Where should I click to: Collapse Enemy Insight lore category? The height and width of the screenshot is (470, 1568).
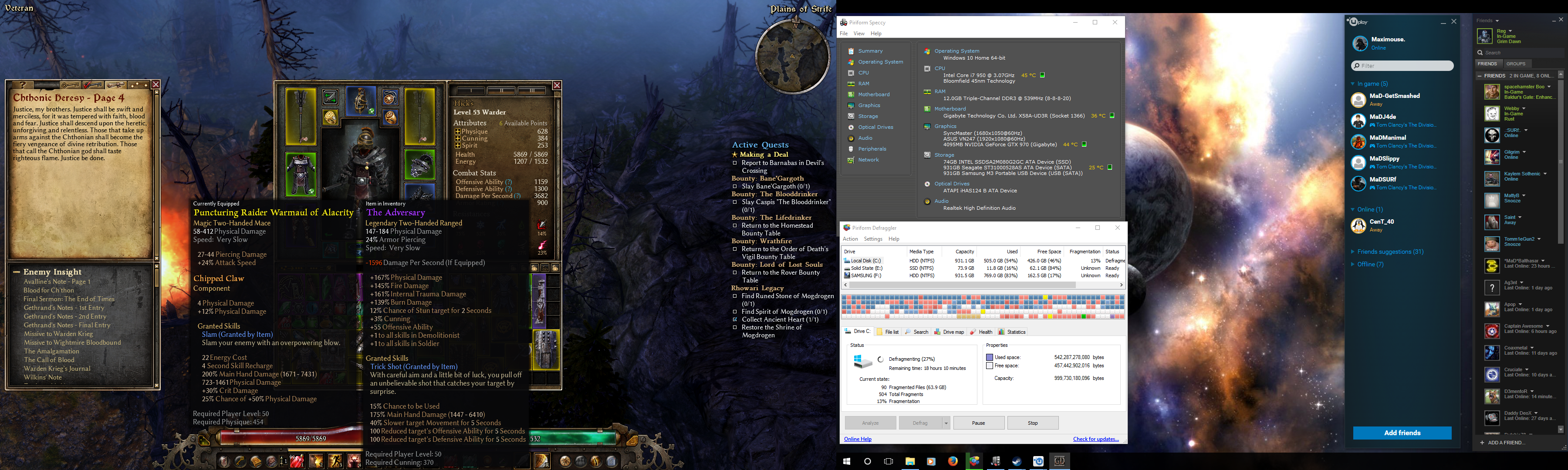coord(17,272)
